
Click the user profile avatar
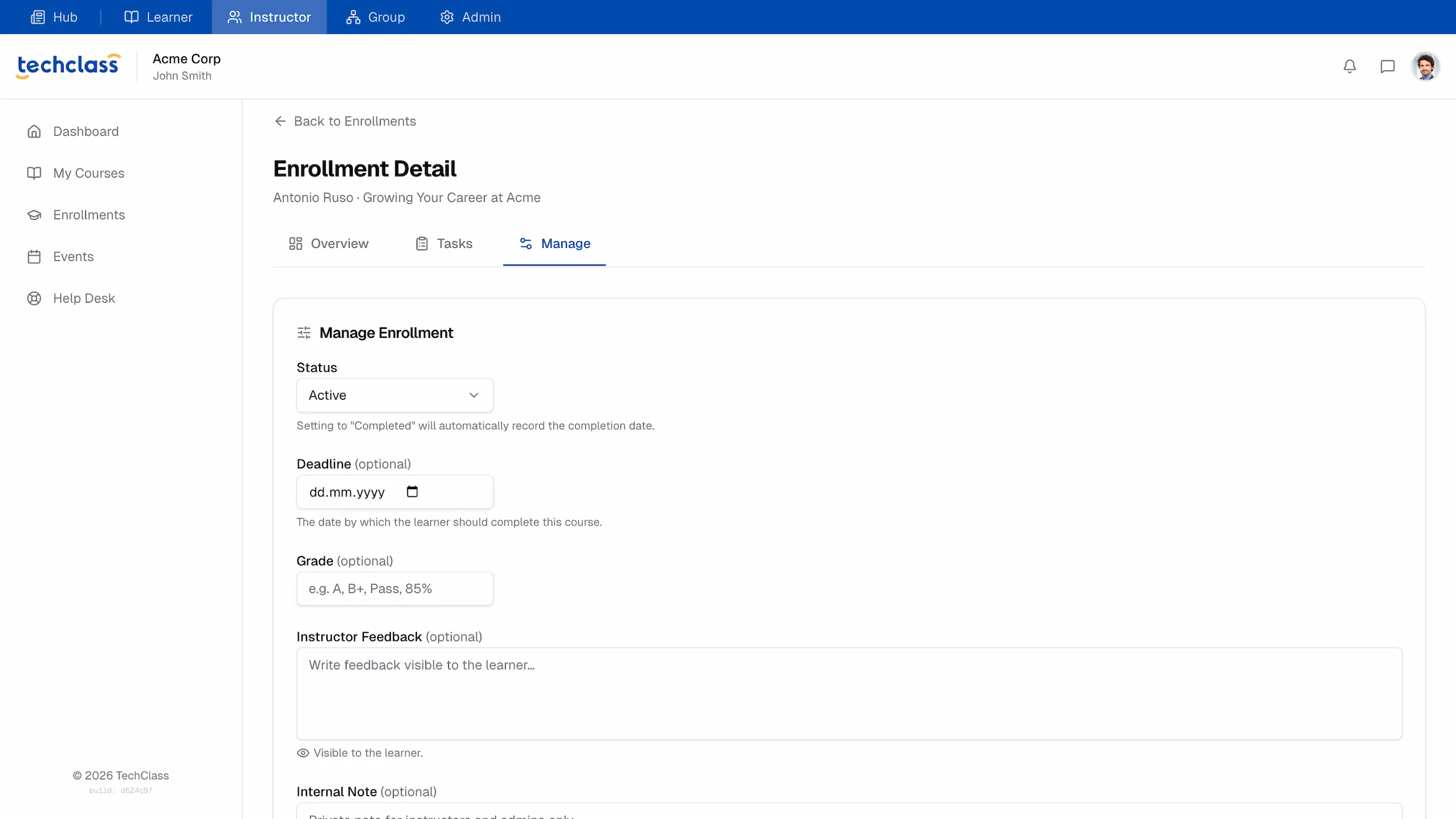tap(1425, 67)
